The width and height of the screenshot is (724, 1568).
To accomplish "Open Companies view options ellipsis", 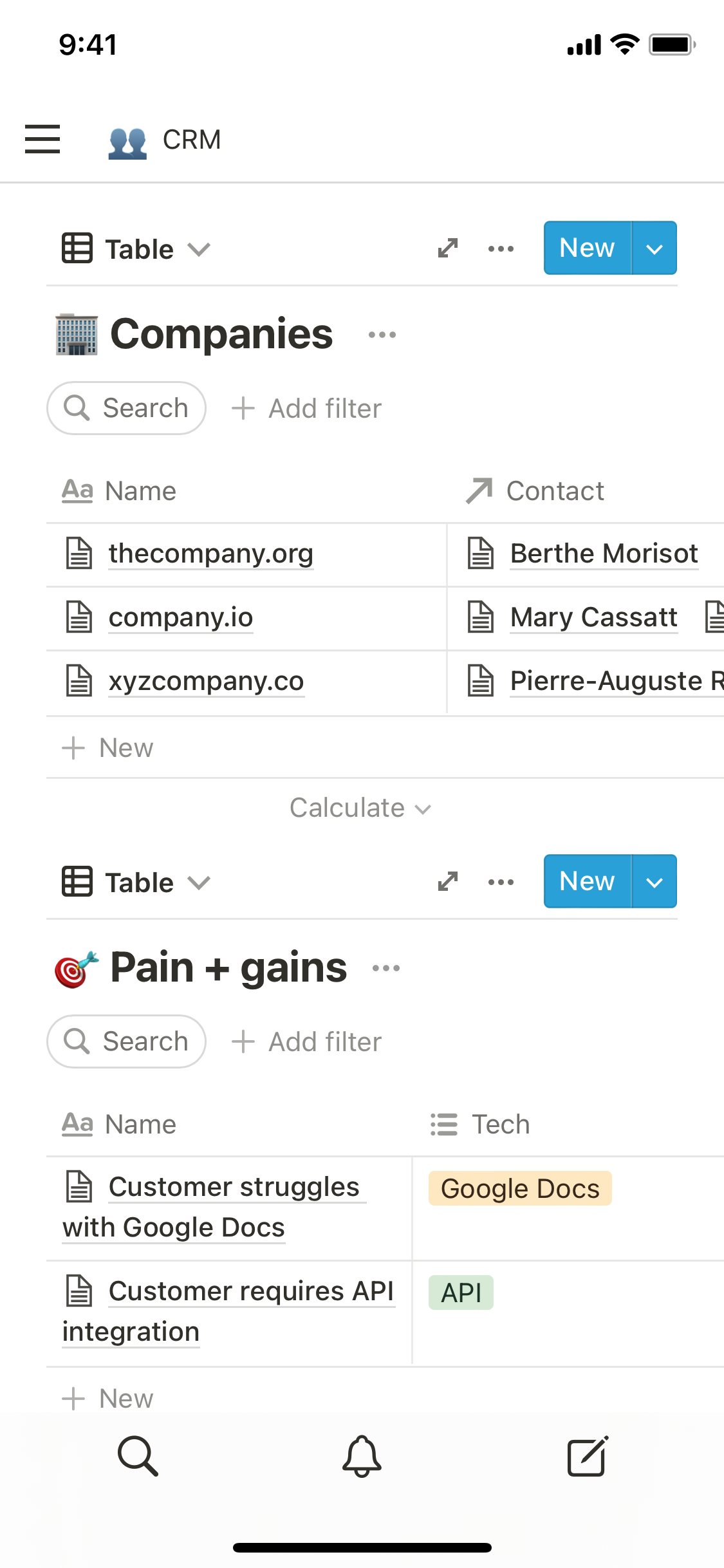I will (501, 248).
